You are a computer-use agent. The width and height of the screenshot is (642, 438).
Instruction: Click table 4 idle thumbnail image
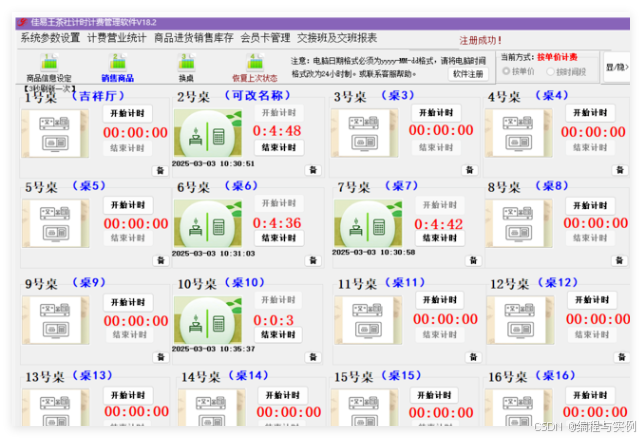click(518, 133)
